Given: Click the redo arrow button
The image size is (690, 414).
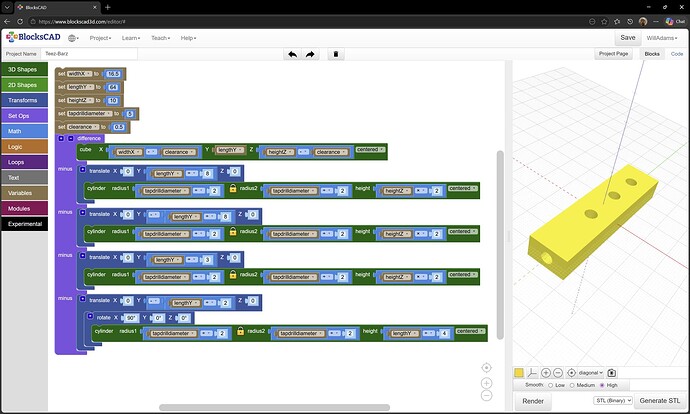Looking at the screenshot, I should (310, 54).
